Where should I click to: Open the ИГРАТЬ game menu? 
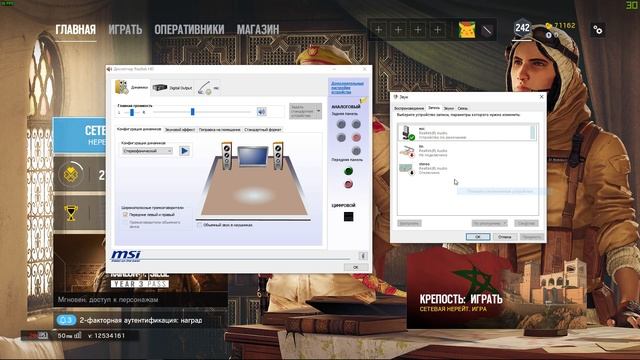[x=125, y=29]
